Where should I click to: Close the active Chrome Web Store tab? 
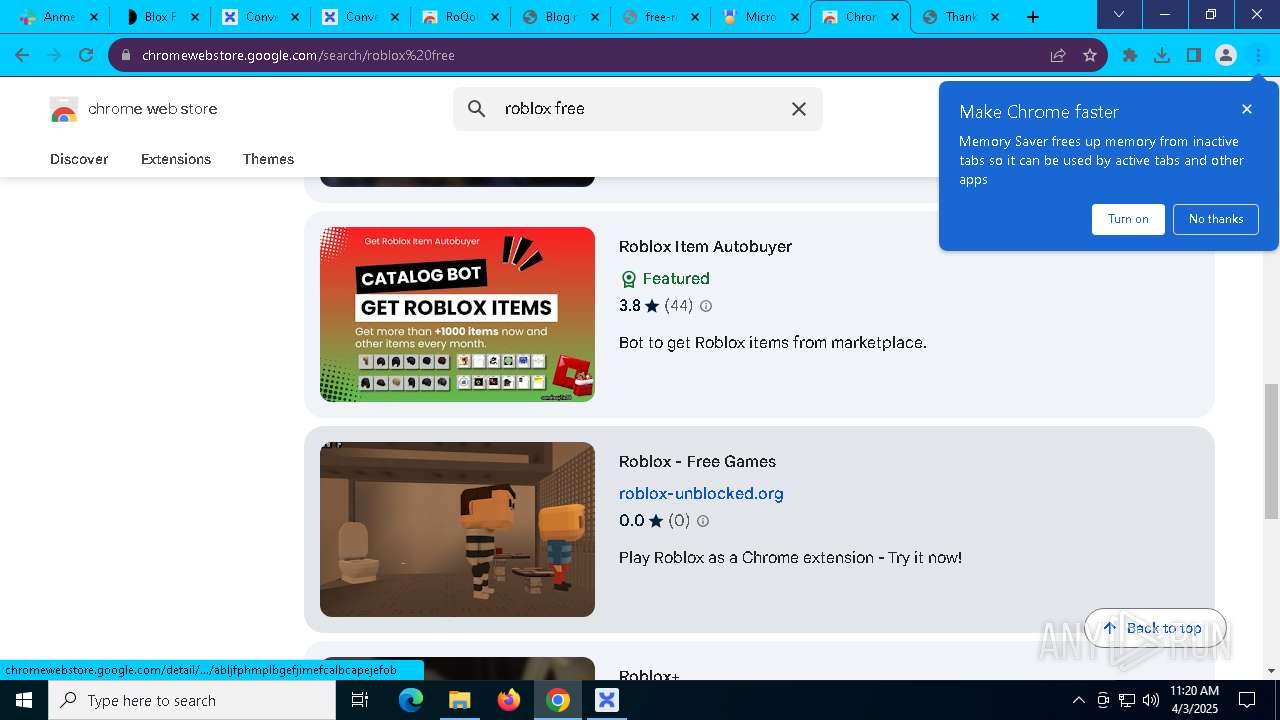pyautogui.click(x=895, y=17)
